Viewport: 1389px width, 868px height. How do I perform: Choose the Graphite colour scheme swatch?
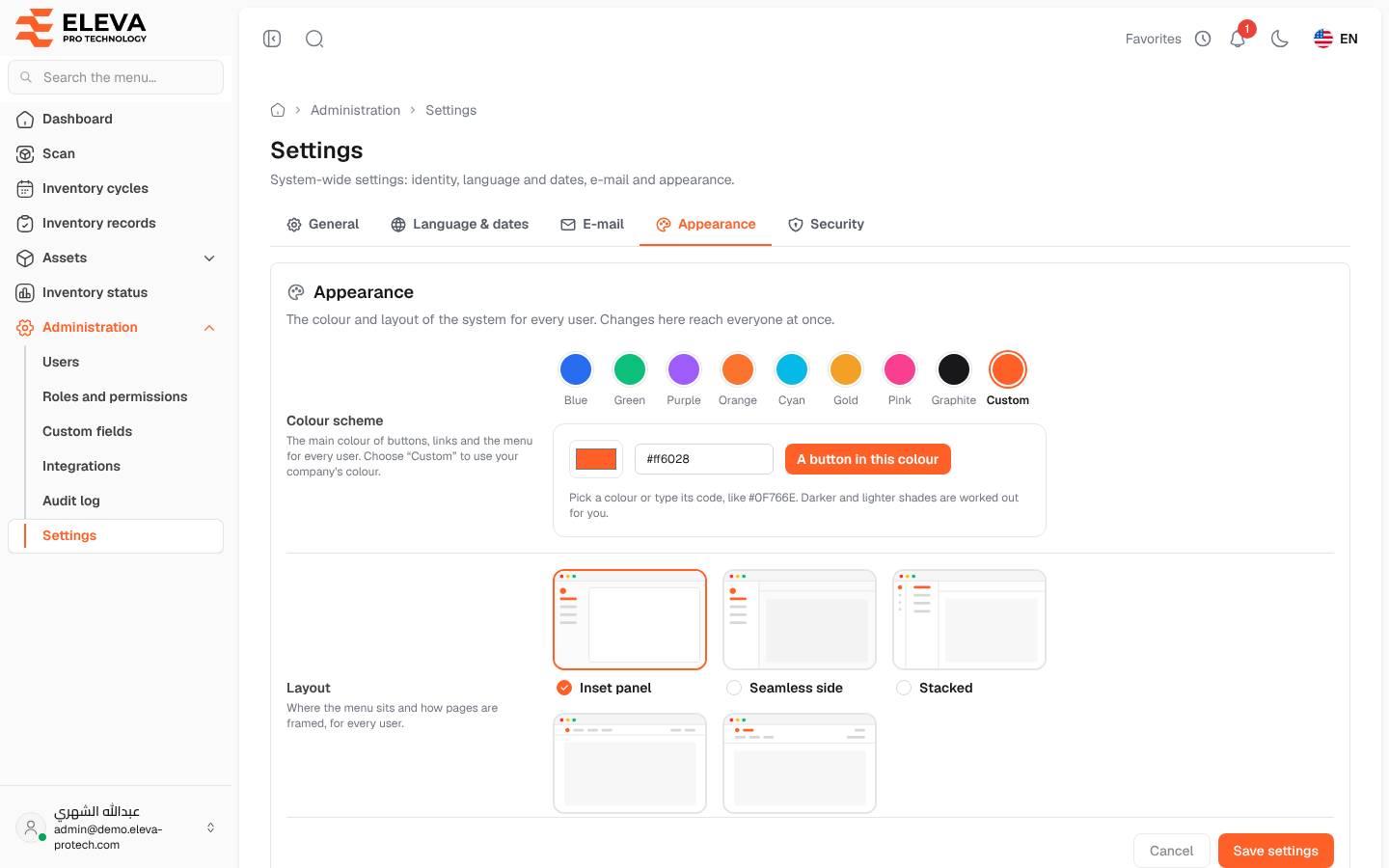coord(954,369)
